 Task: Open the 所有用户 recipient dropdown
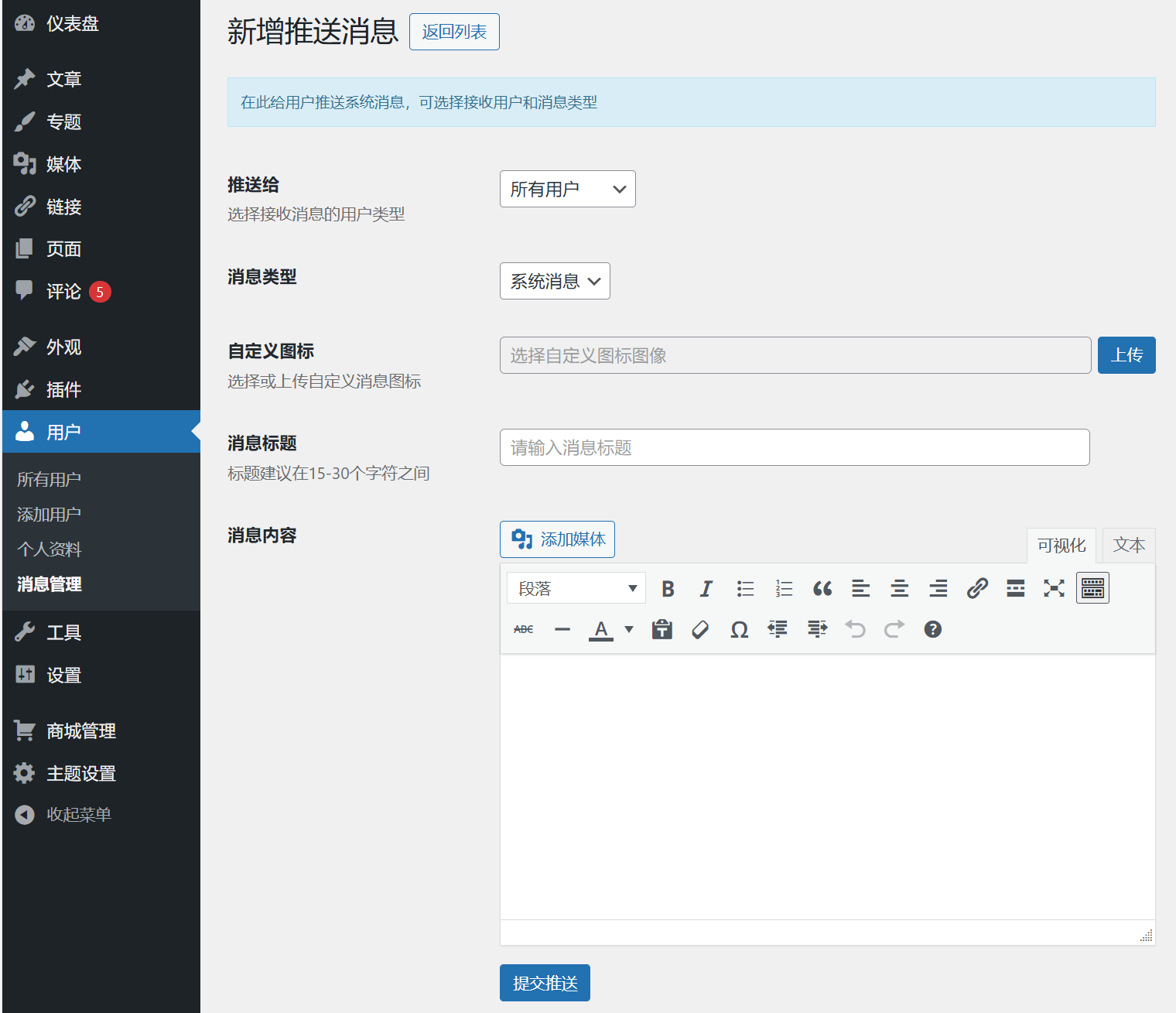(568, 189)
